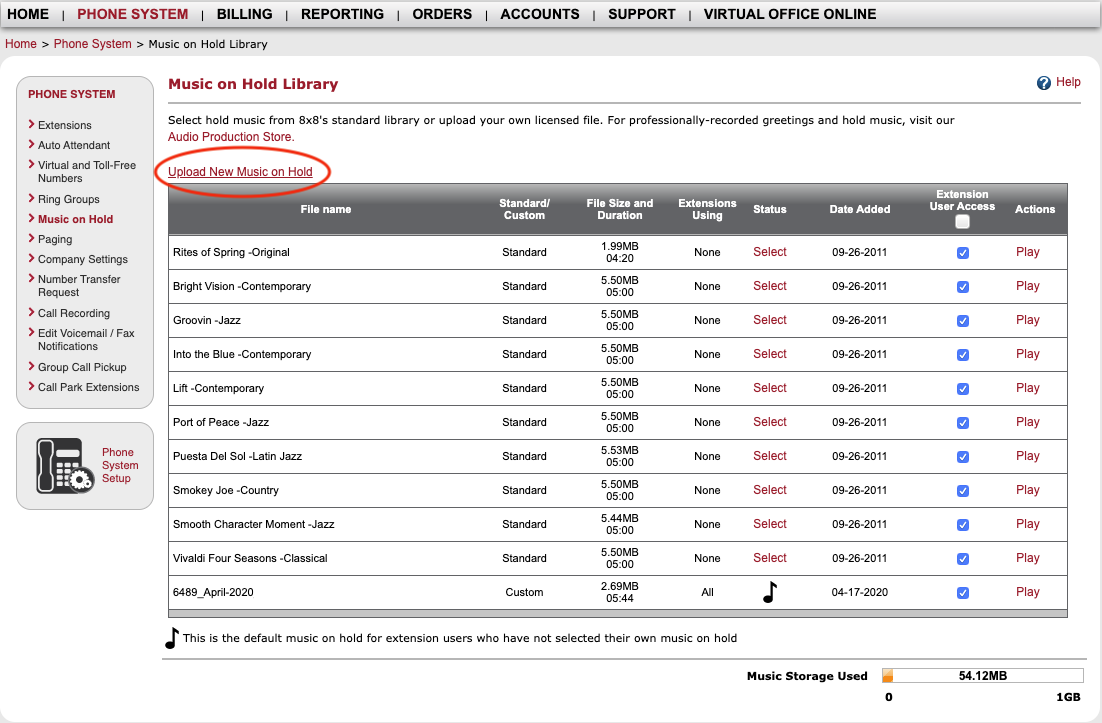
Task: Play the custom 6489_April-2020 file
Action: pos(1028,592)
